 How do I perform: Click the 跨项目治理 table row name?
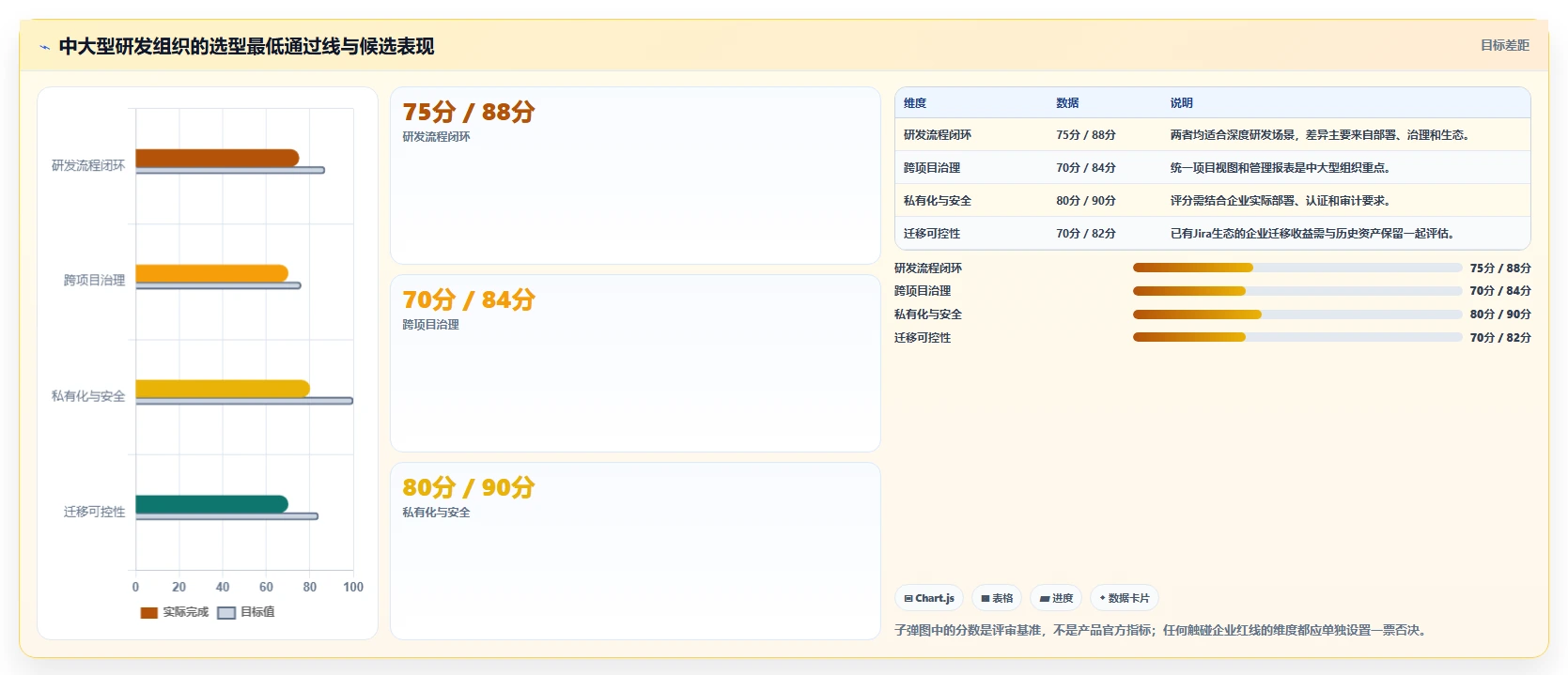932,168
